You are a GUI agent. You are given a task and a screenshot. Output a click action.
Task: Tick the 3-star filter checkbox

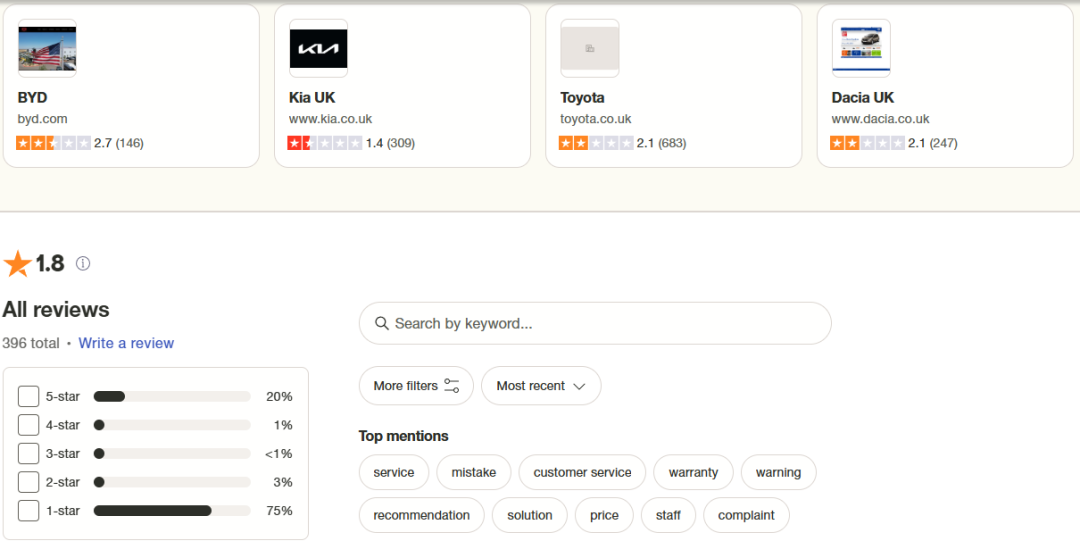tap(28, 453)
